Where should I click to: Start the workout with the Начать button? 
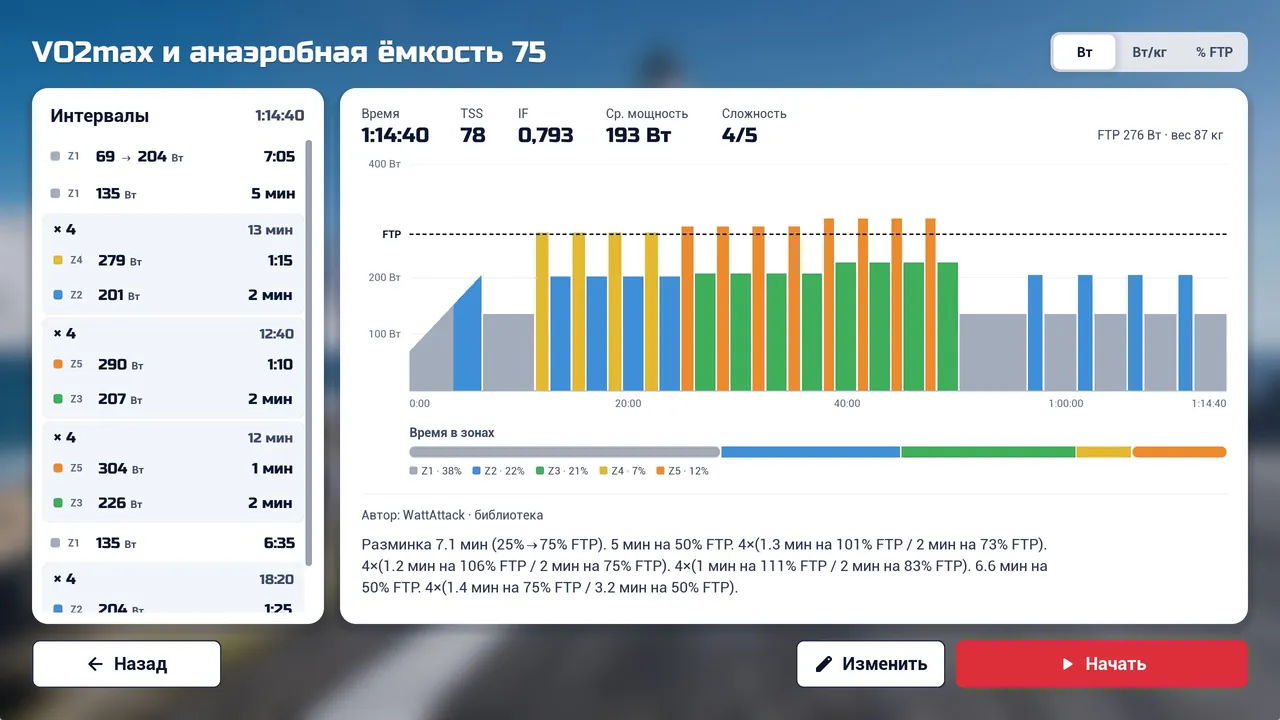coord(1102,664)
